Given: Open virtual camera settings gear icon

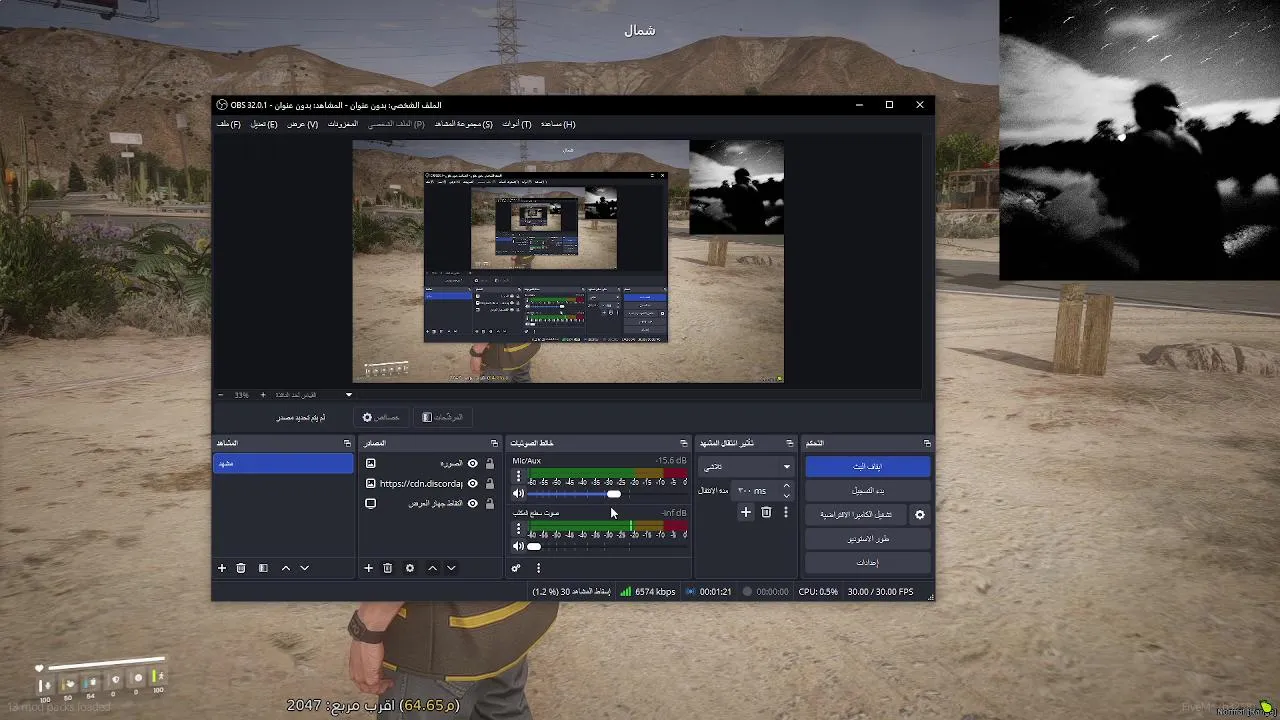Looking at the screenshot, I should coord(920,515).
